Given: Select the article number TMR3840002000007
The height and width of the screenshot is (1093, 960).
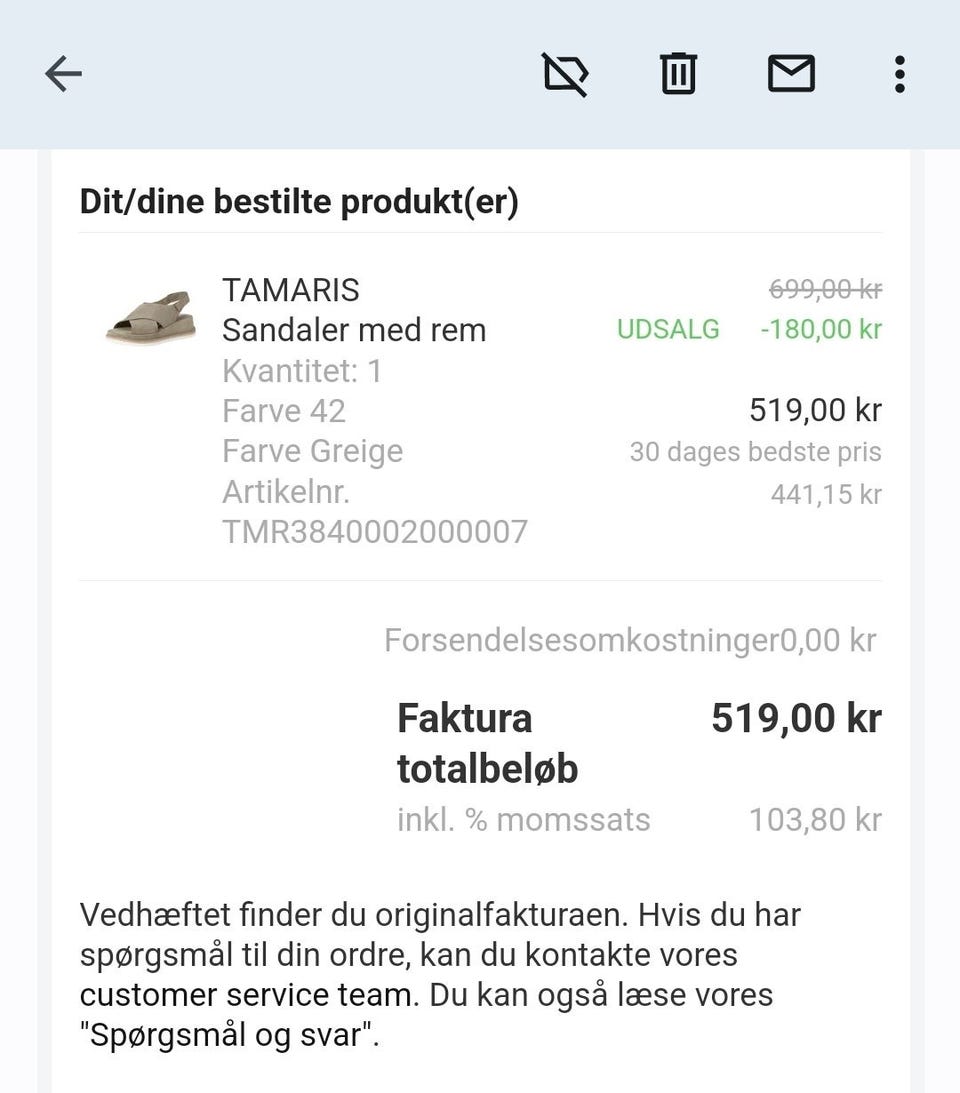Looking at the screenshot, I should (x=375, y=531).
